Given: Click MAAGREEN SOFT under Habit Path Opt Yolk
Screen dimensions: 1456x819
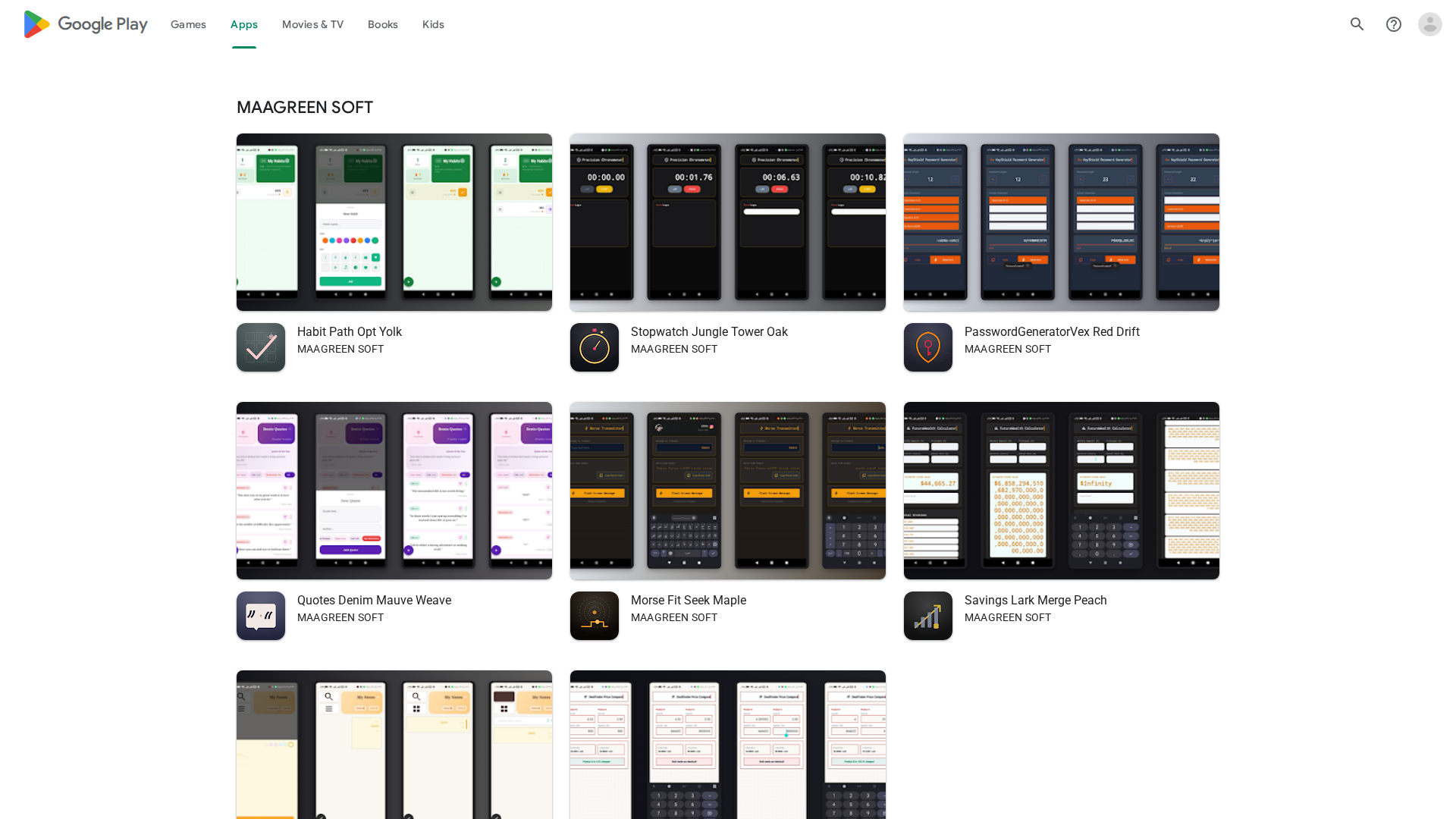Looking at the screenshot, I should click(340, 350).
